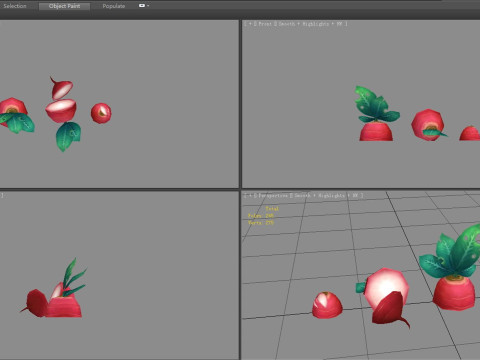Image resolution: width=480 pixels, height=360 pixels.
Task: Click the Verts count statistic in Perspective viewport
Action: click(x=261, y=223)
